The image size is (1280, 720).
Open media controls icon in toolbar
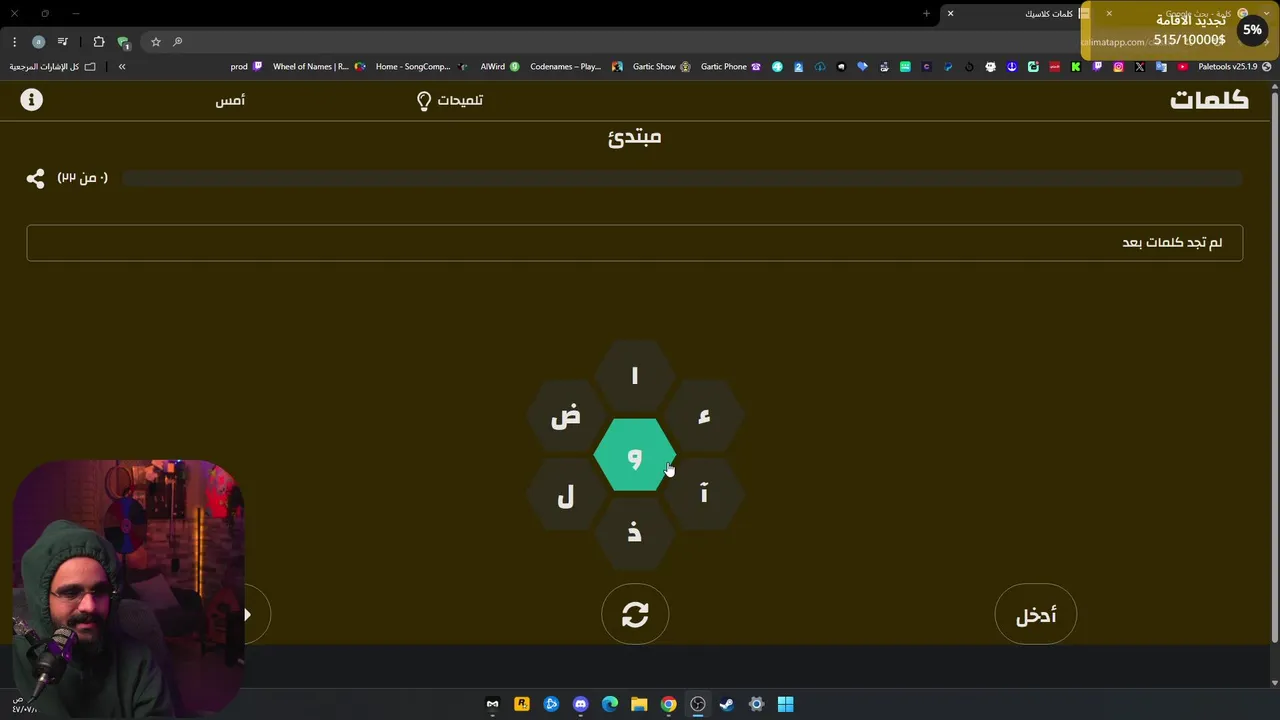pos(63,42)
